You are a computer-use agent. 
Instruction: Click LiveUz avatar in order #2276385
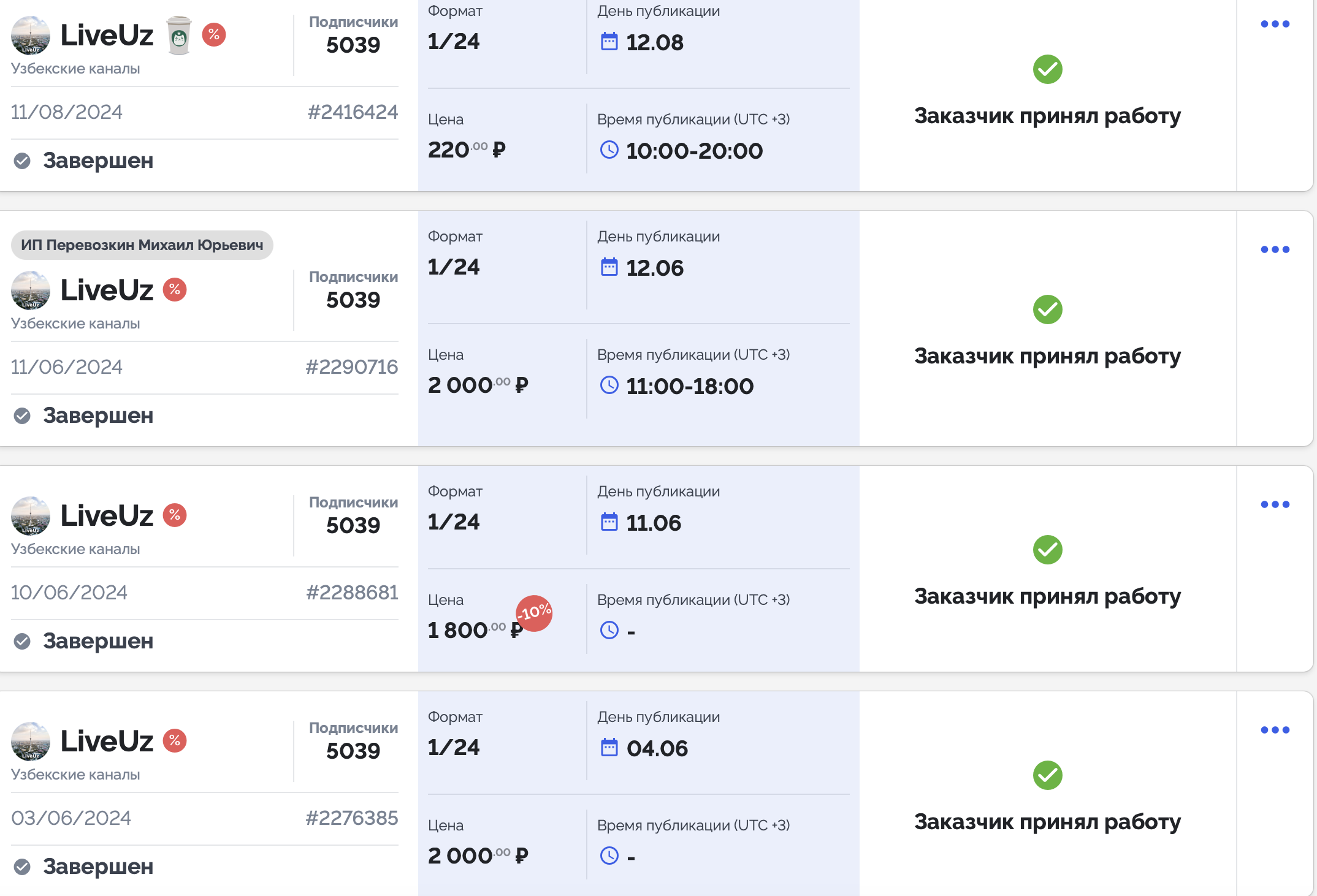tap(31, 741)
